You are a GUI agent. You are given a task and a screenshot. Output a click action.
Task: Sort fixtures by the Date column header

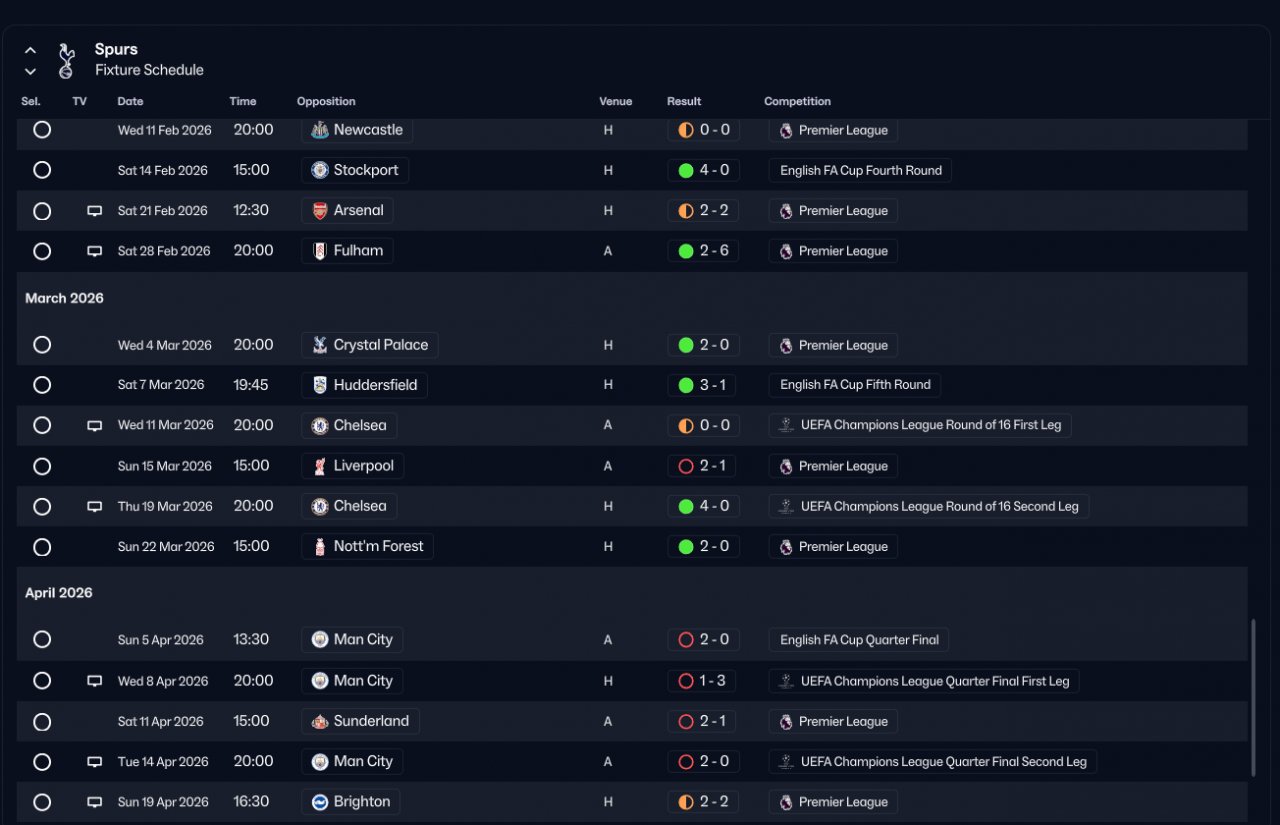click(x=130, y=101)
